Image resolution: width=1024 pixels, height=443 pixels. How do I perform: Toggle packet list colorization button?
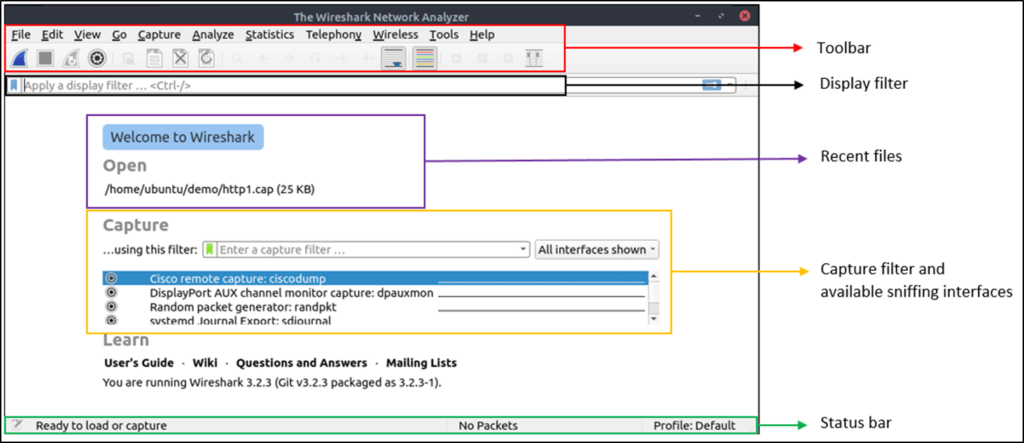(426, 58)
